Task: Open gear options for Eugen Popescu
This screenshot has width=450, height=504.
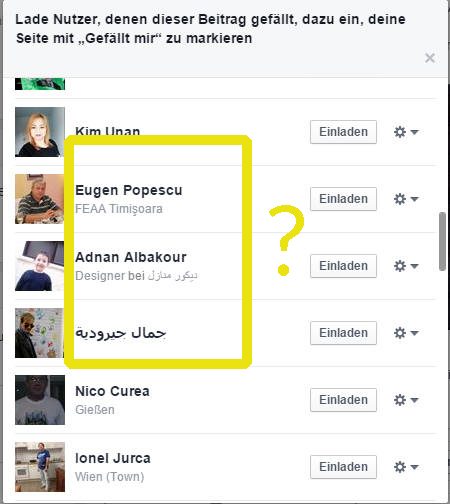Action: 406,199
